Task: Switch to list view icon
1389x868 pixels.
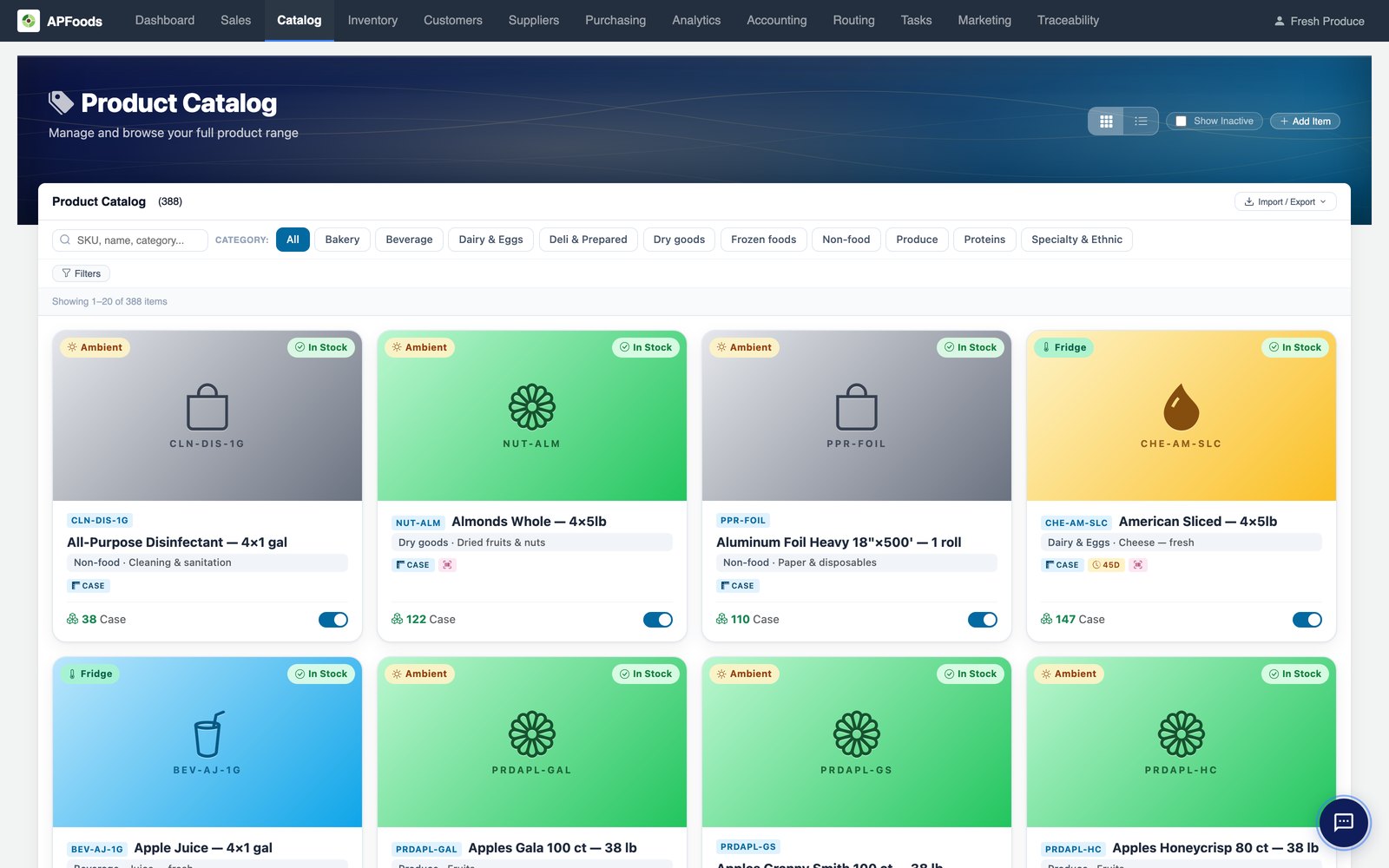Action: 1141,122
